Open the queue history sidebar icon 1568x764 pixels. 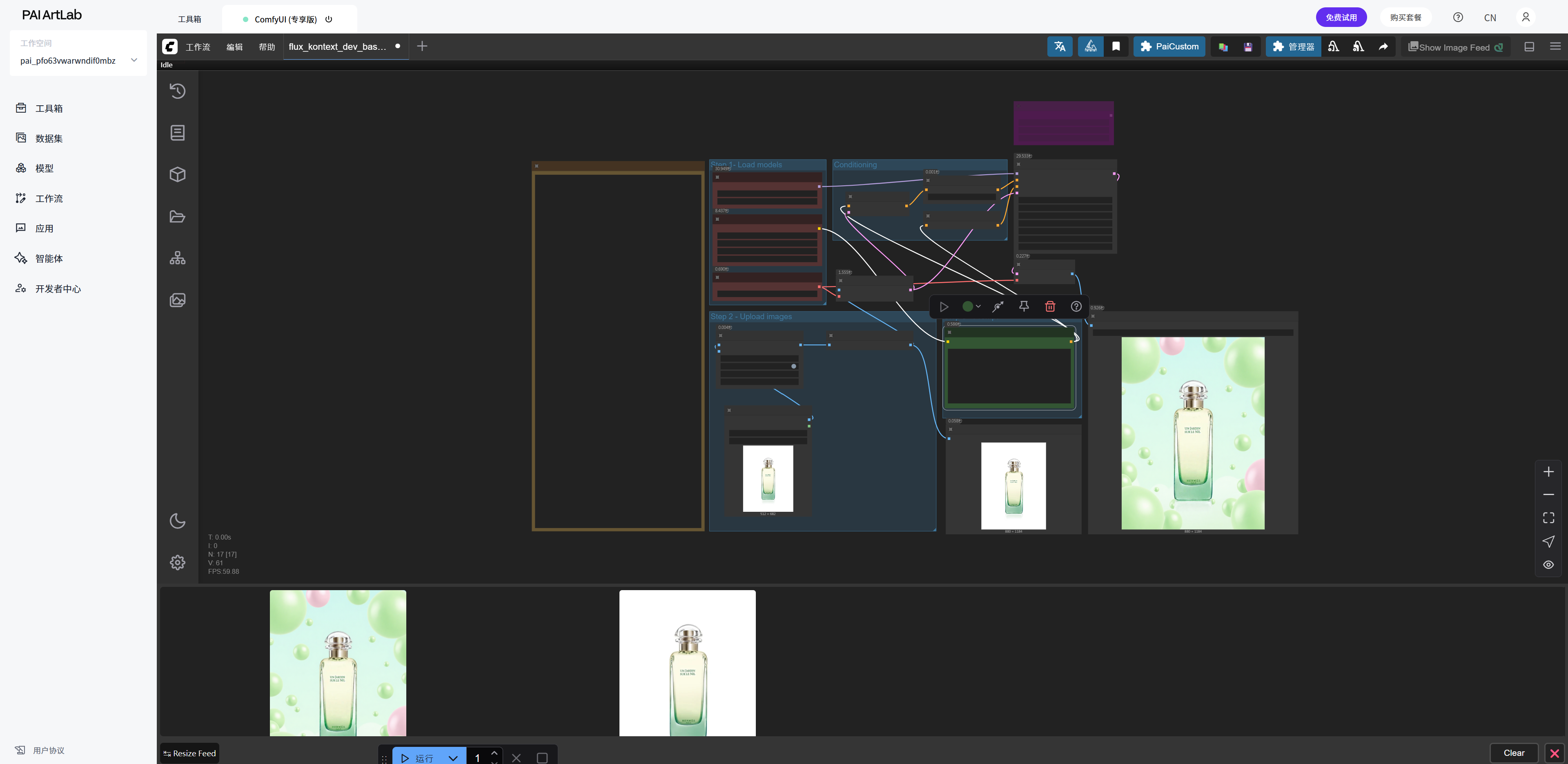click(177, 91)
